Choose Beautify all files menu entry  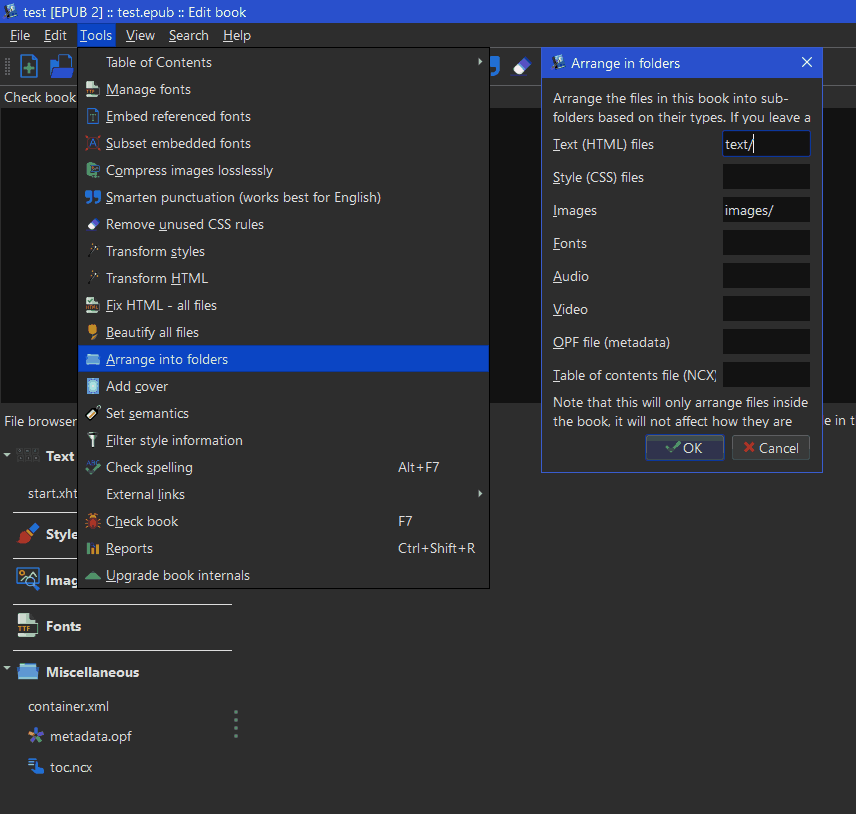point(283,332)
